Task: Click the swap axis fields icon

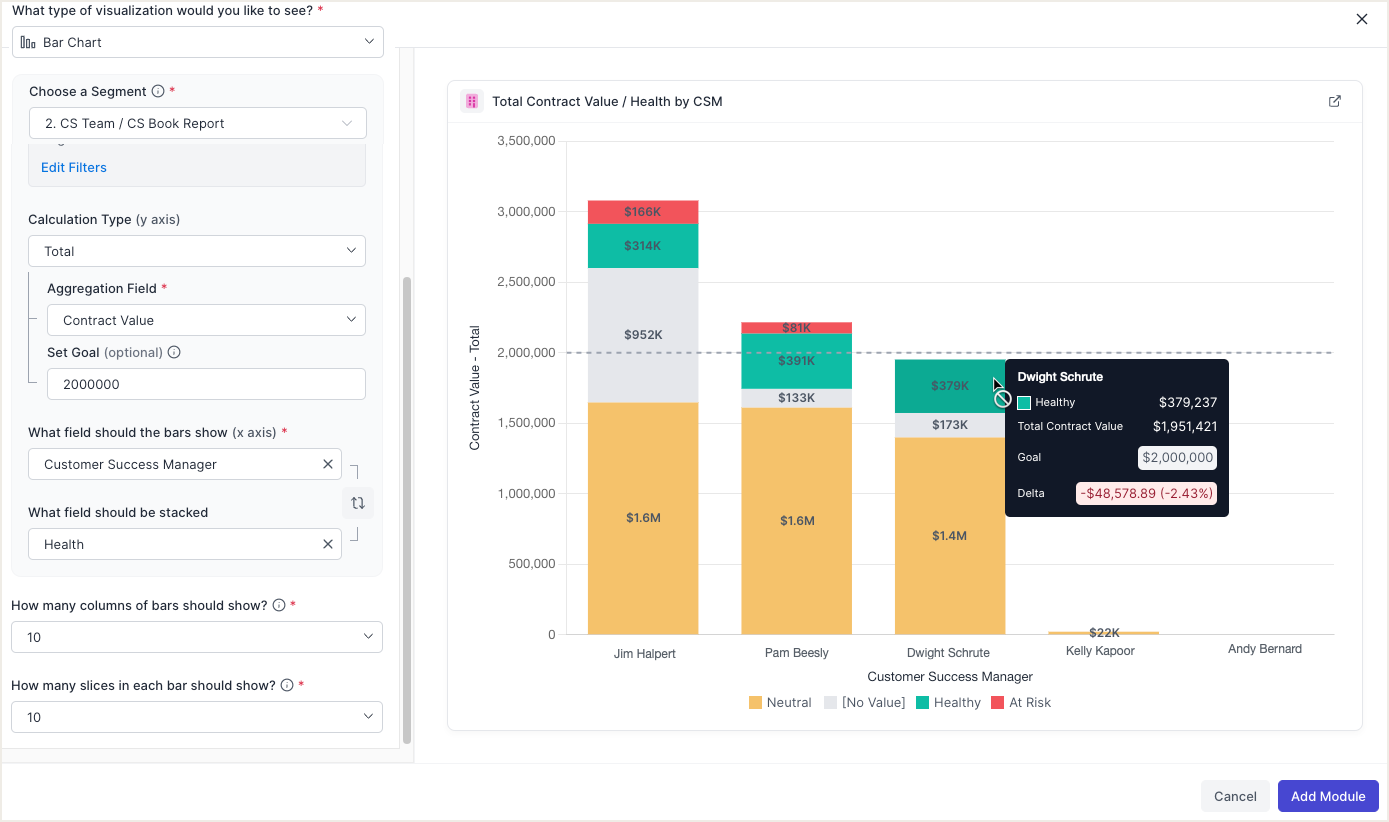Action: (x=358, y=503)
